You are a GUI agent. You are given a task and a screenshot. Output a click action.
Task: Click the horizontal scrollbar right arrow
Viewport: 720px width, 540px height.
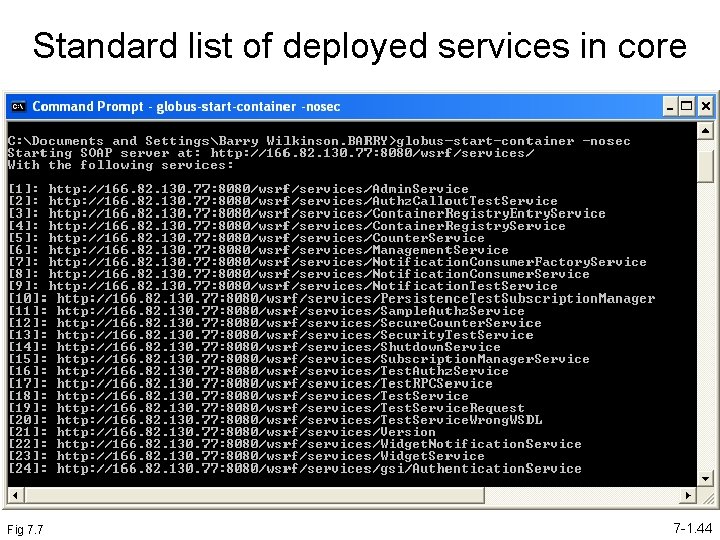click(688, 495)
